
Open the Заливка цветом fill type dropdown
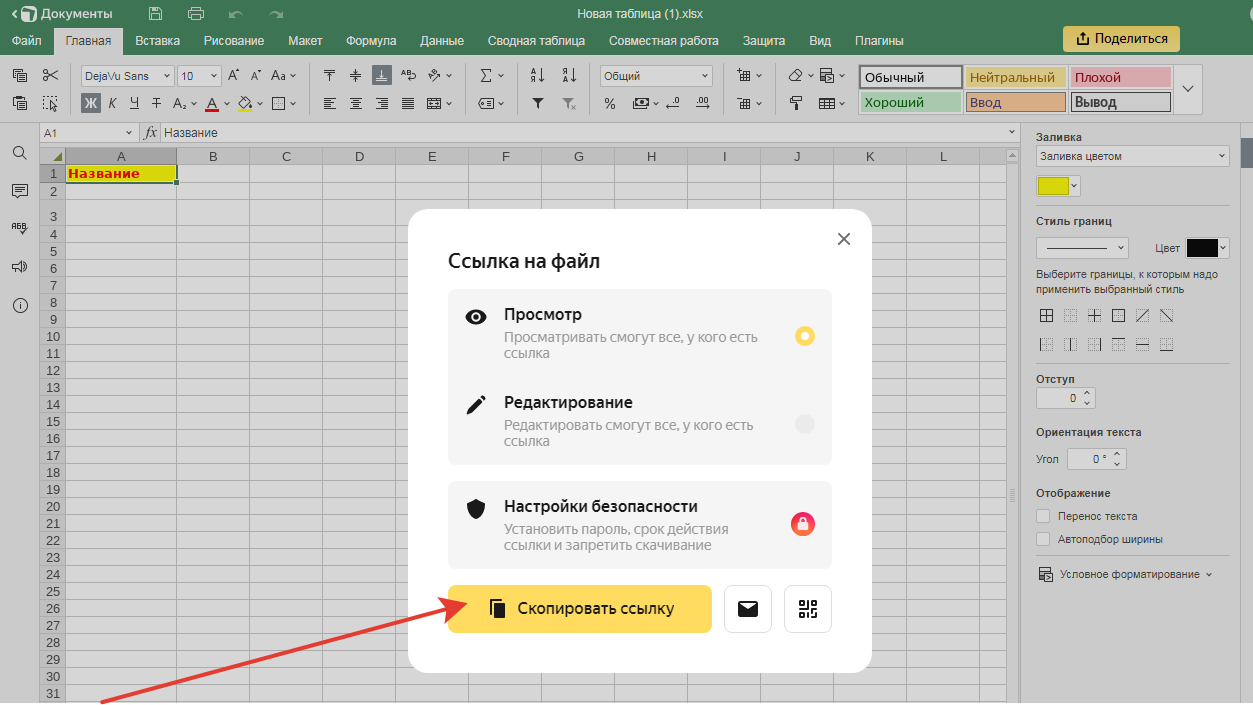coord(1133,156)
